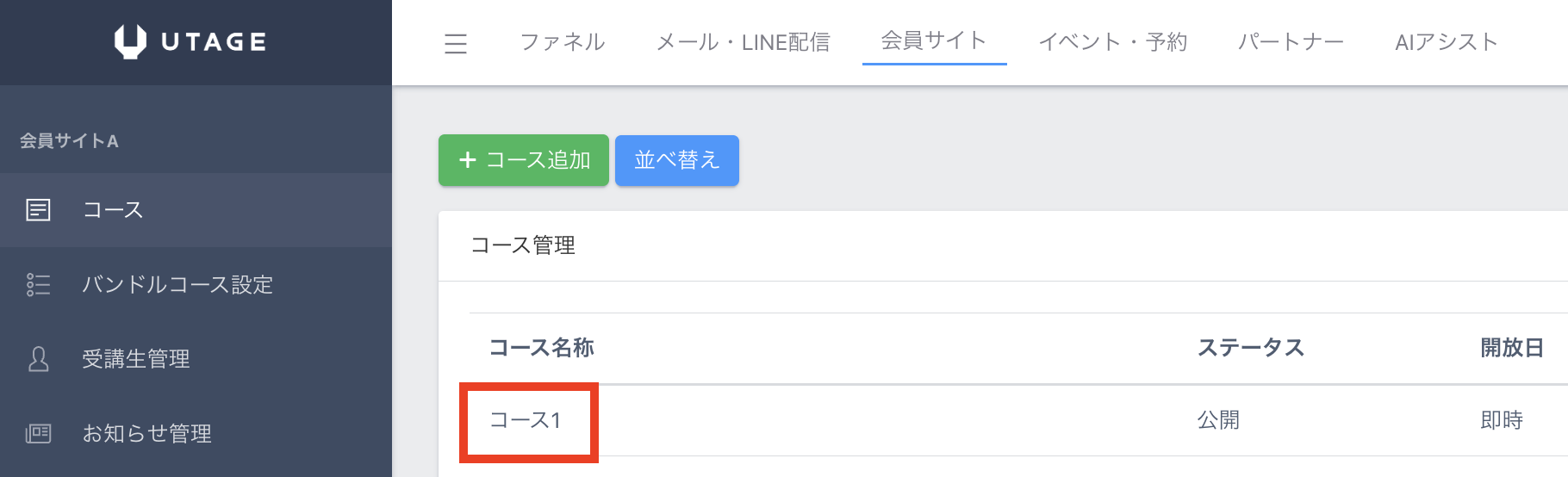
Task: Go to 受講生管理 in sidebar
Action: [x=136, y=359]
